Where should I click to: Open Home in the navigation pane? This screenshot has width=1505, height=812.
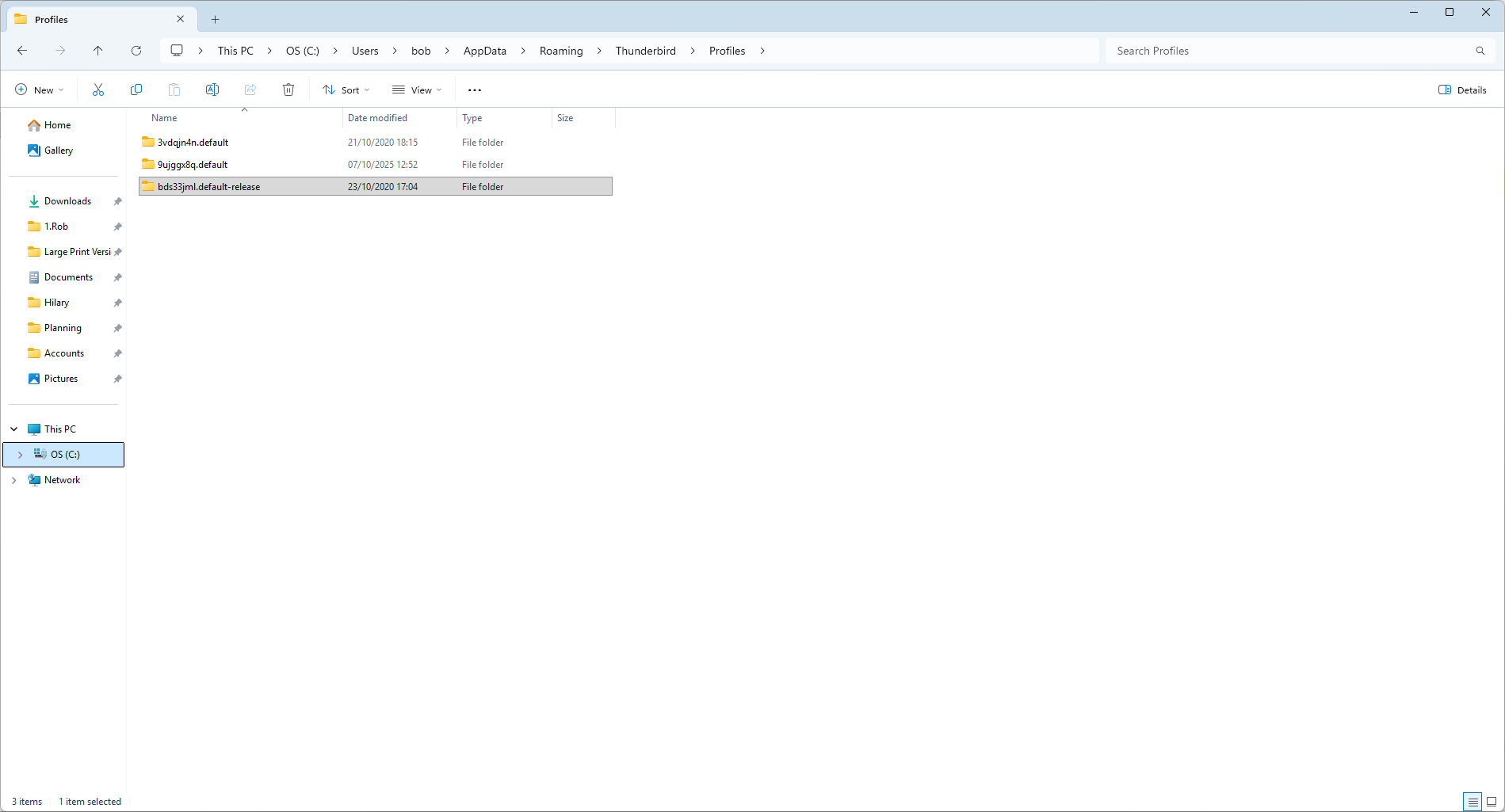(x=57, y=125)
